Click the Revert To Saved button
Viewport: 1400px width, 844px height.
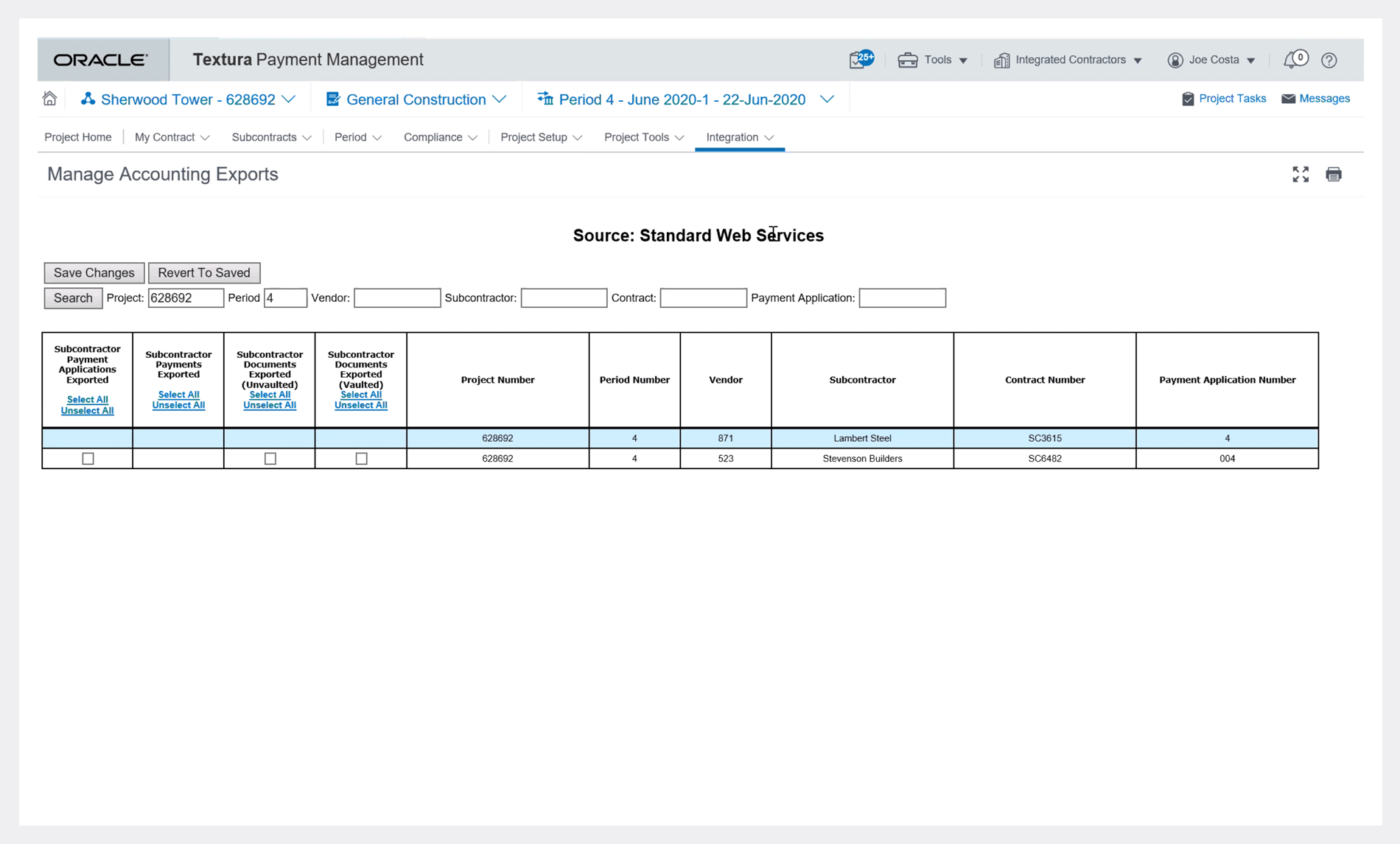pyautogui.click(x=204, y=272)
